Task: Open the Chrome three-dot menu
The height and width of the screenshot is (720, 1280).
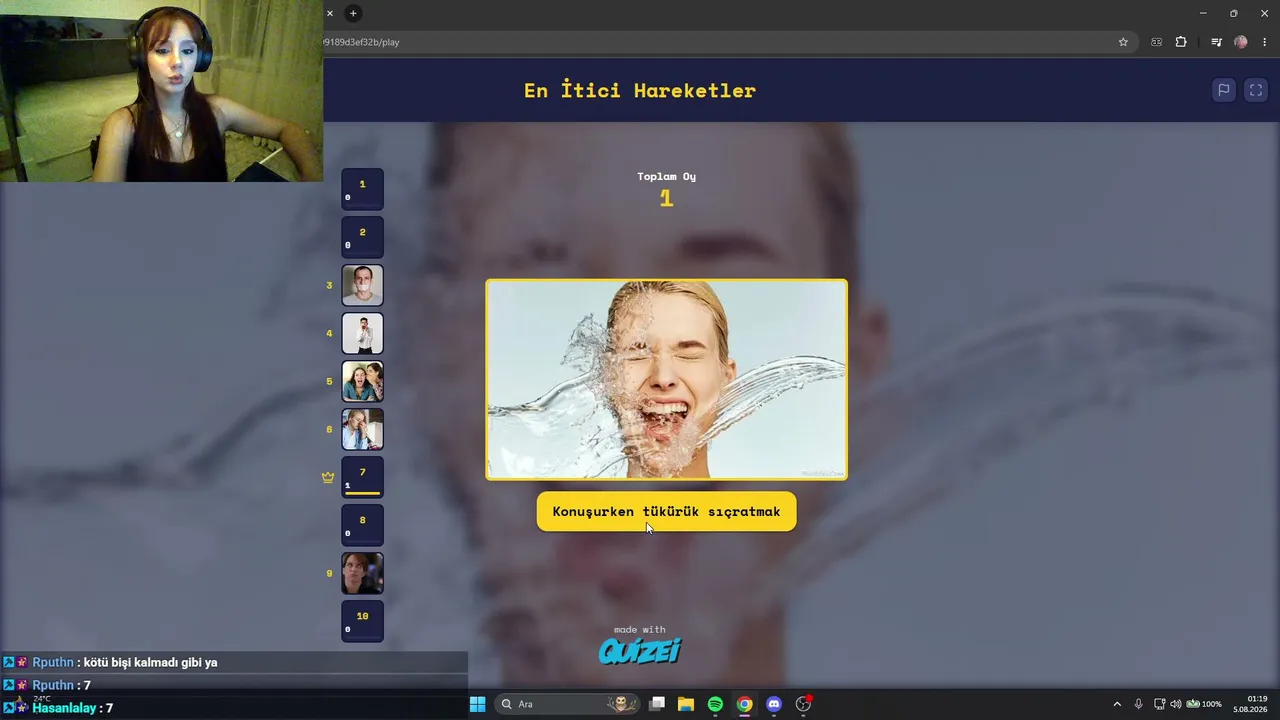Action: (1265, 42)
